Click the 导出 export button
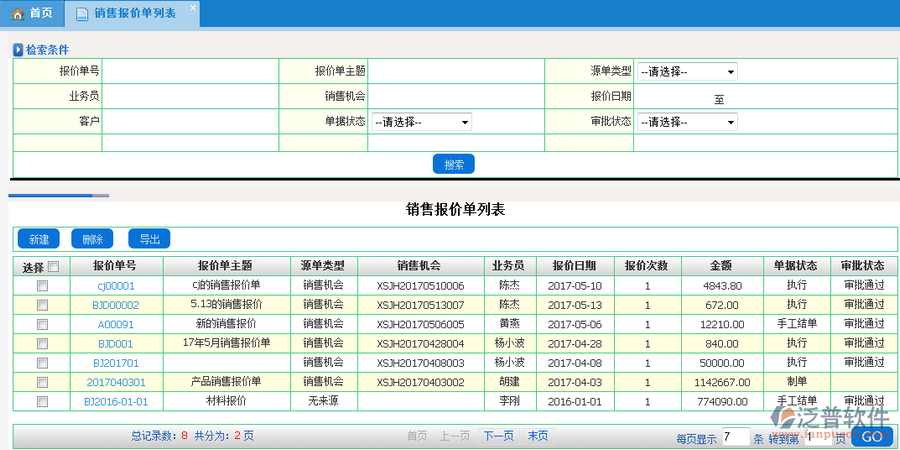Viewport: 900px width, 450px height. click(x=149, y=239)
